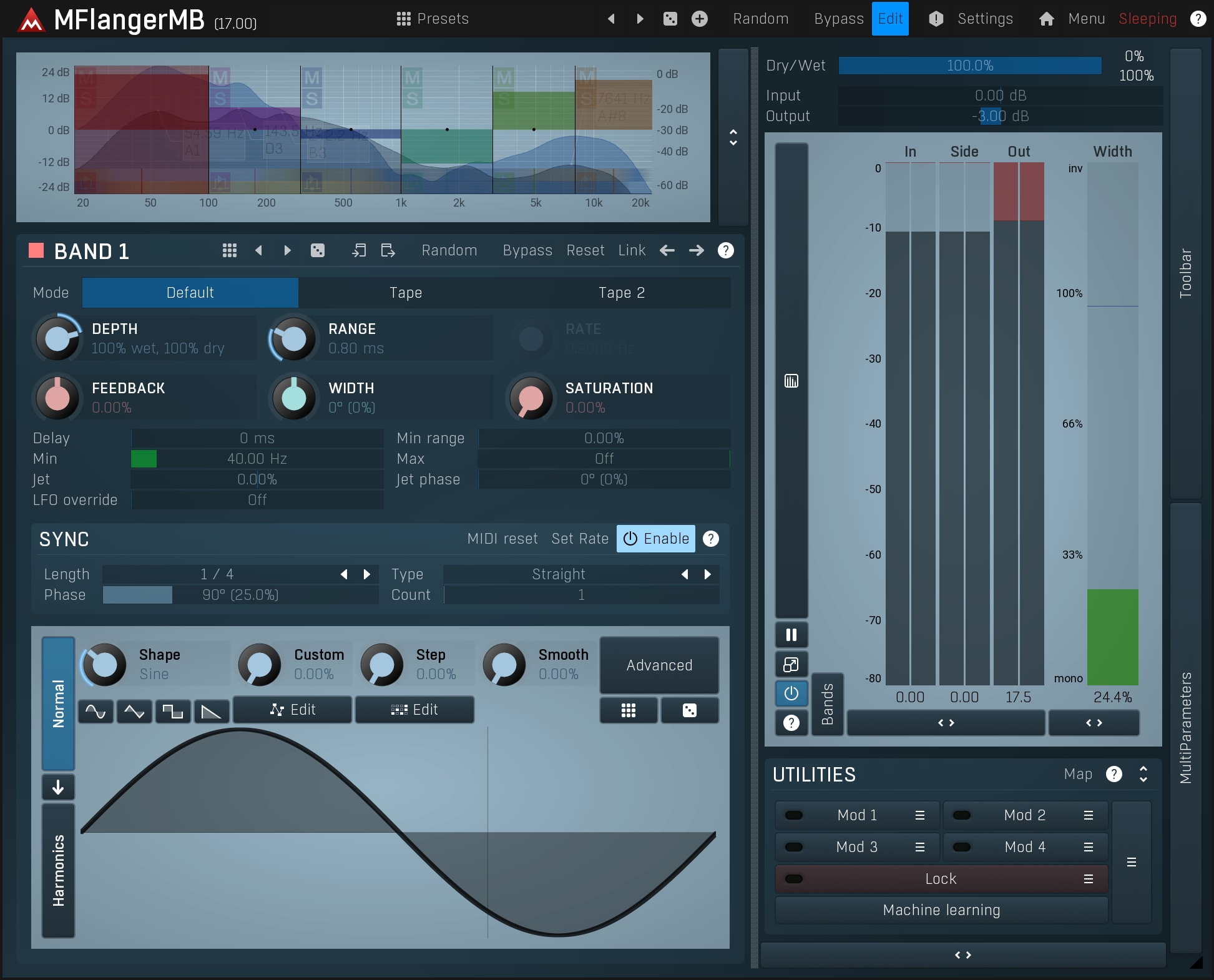The height and width of the screenshot is (980, 1214).
Task: Collapse the Utilities panel
Action: click(x=1143, y=774)
